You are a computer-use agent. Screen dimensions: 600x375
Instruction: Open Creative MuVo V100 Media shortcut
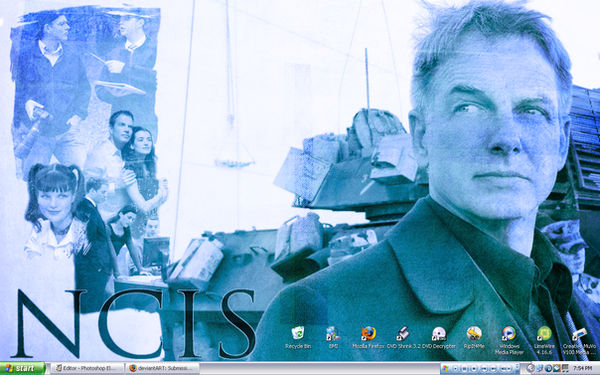579,340
